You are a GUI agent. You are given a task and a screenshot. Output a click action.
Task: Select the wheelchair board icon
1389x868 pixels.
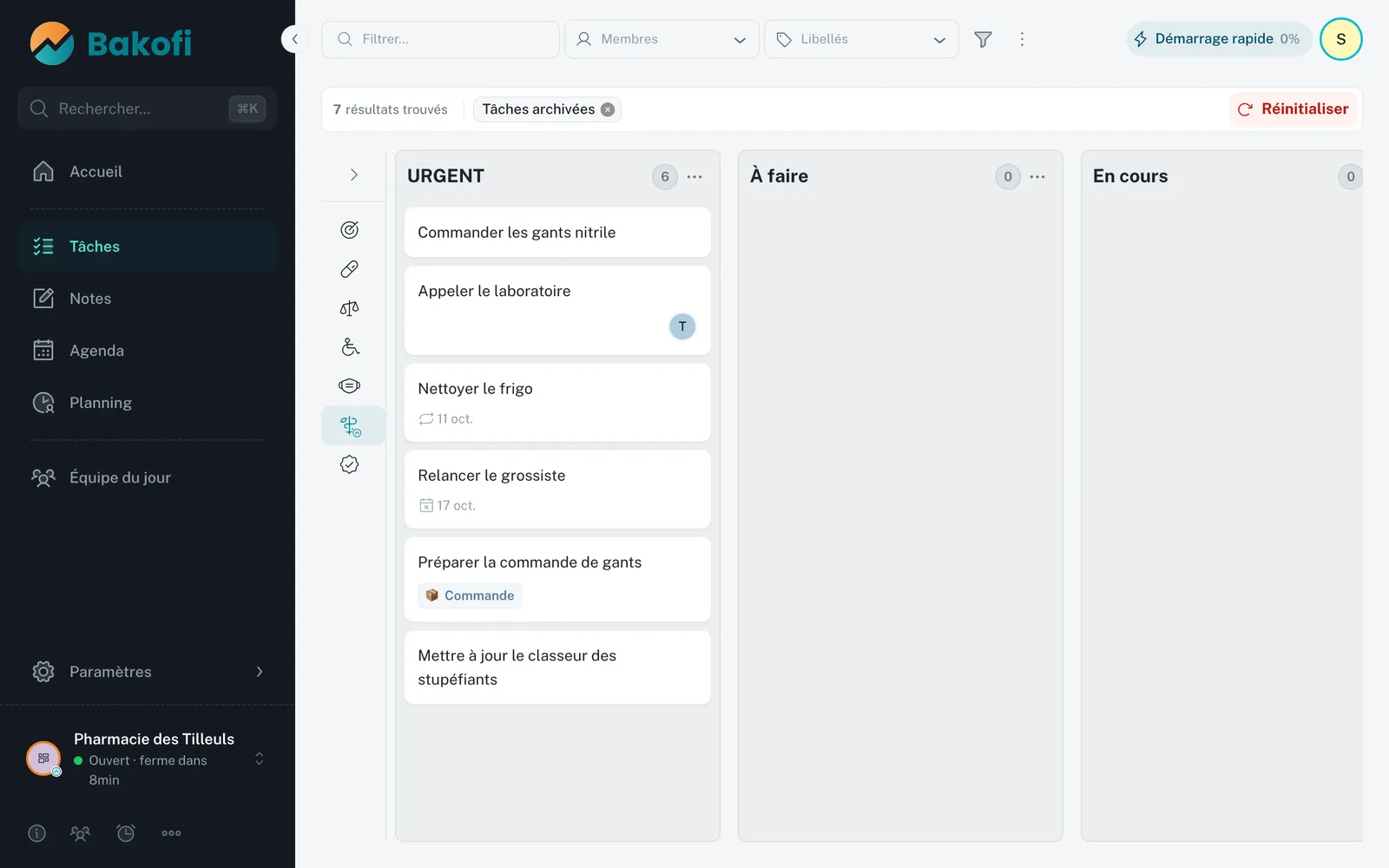[x=350, y=347]
